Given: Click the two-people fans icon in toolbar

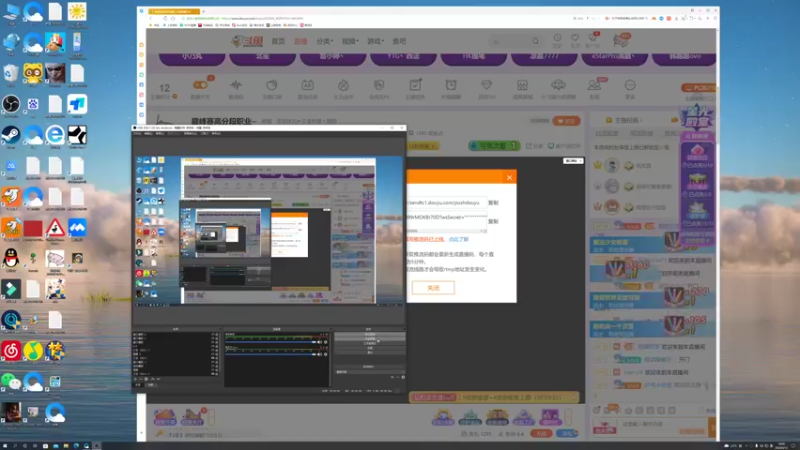Looking at the screenshot, I should tap(594, 85).
